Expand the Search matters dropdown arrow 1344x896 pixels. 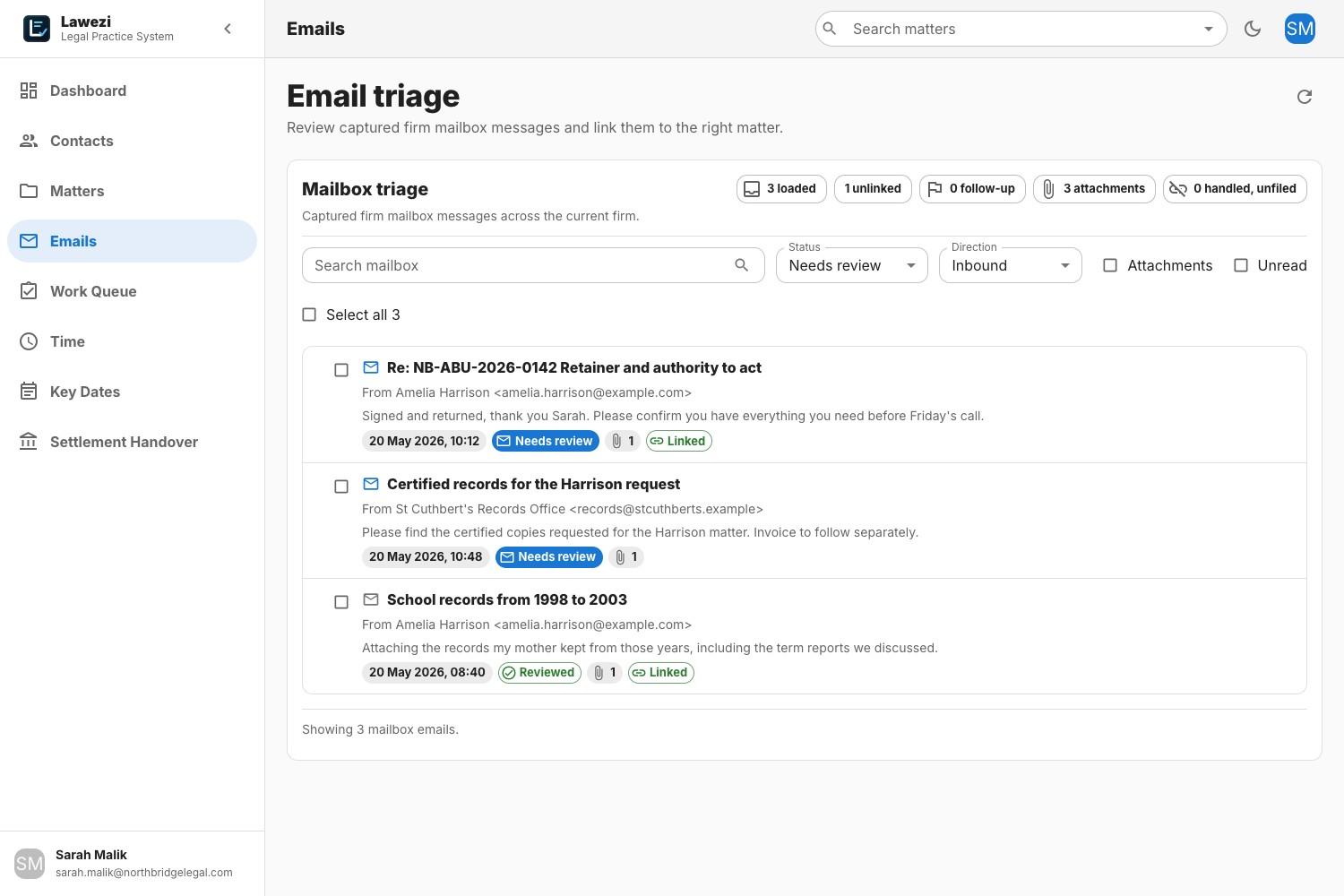click(1208, 29)
